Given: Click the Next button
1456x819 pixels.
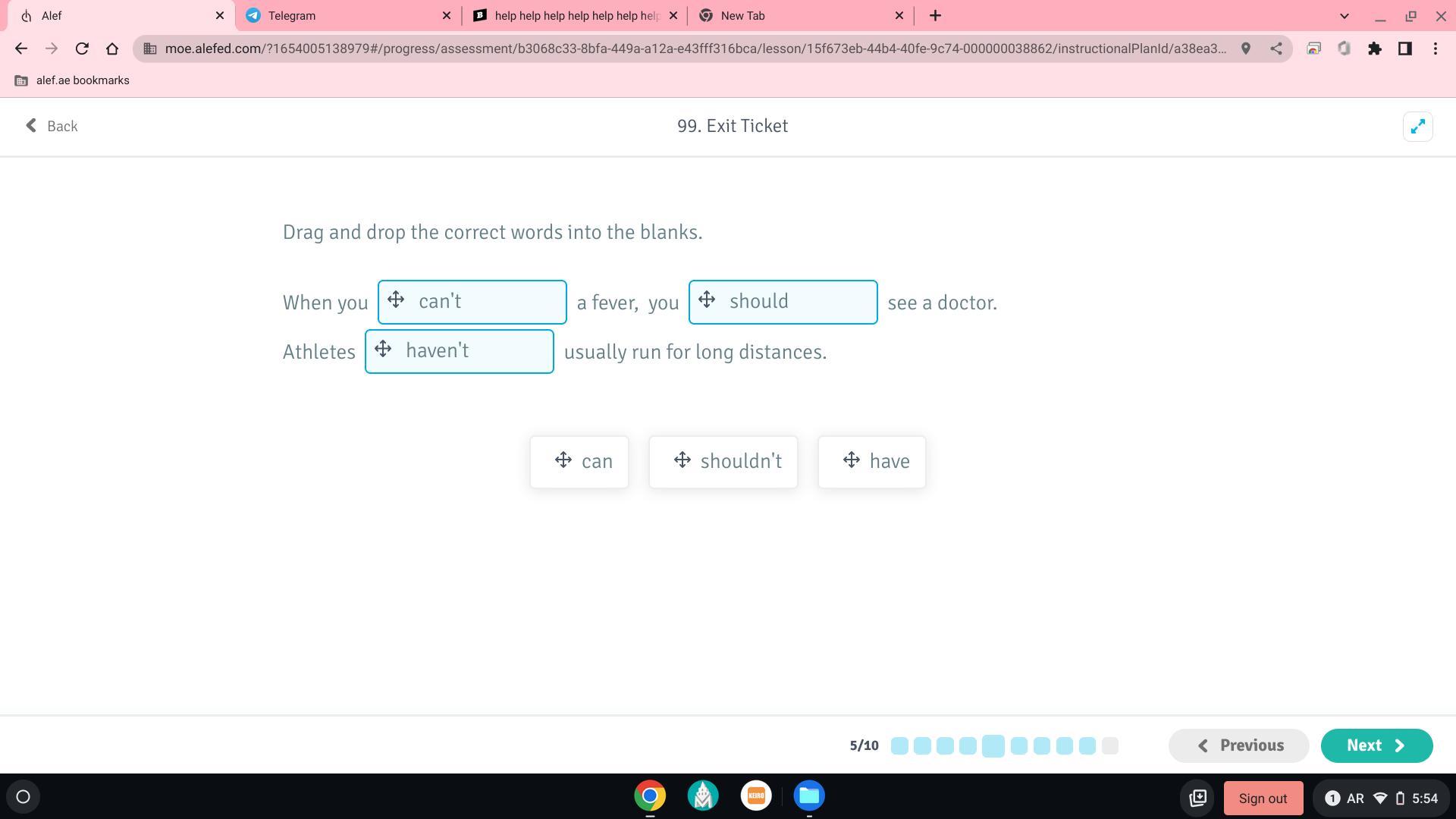Looking at the screenshot, I should (1376, 745).
